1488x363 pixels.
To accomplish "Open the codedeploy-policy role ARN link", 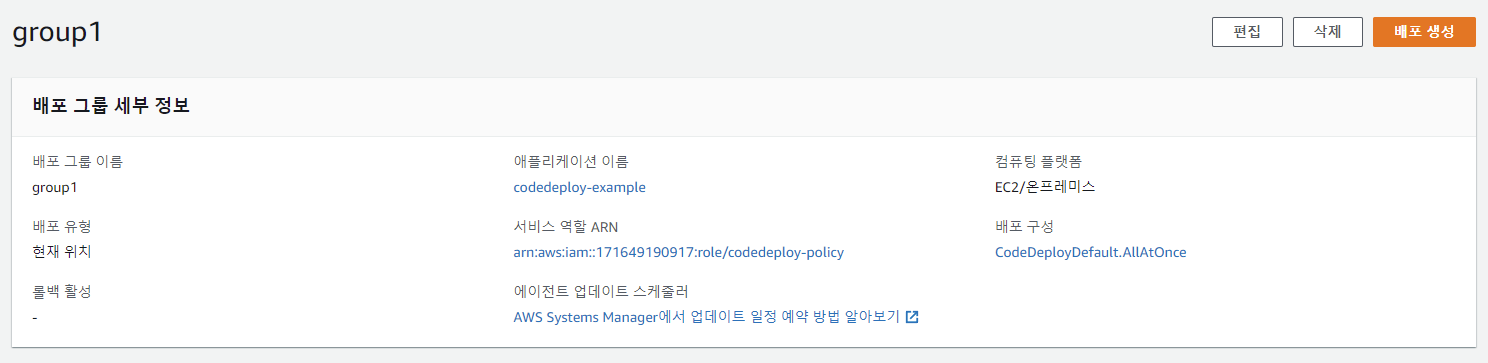I will (x=678, y=252).
